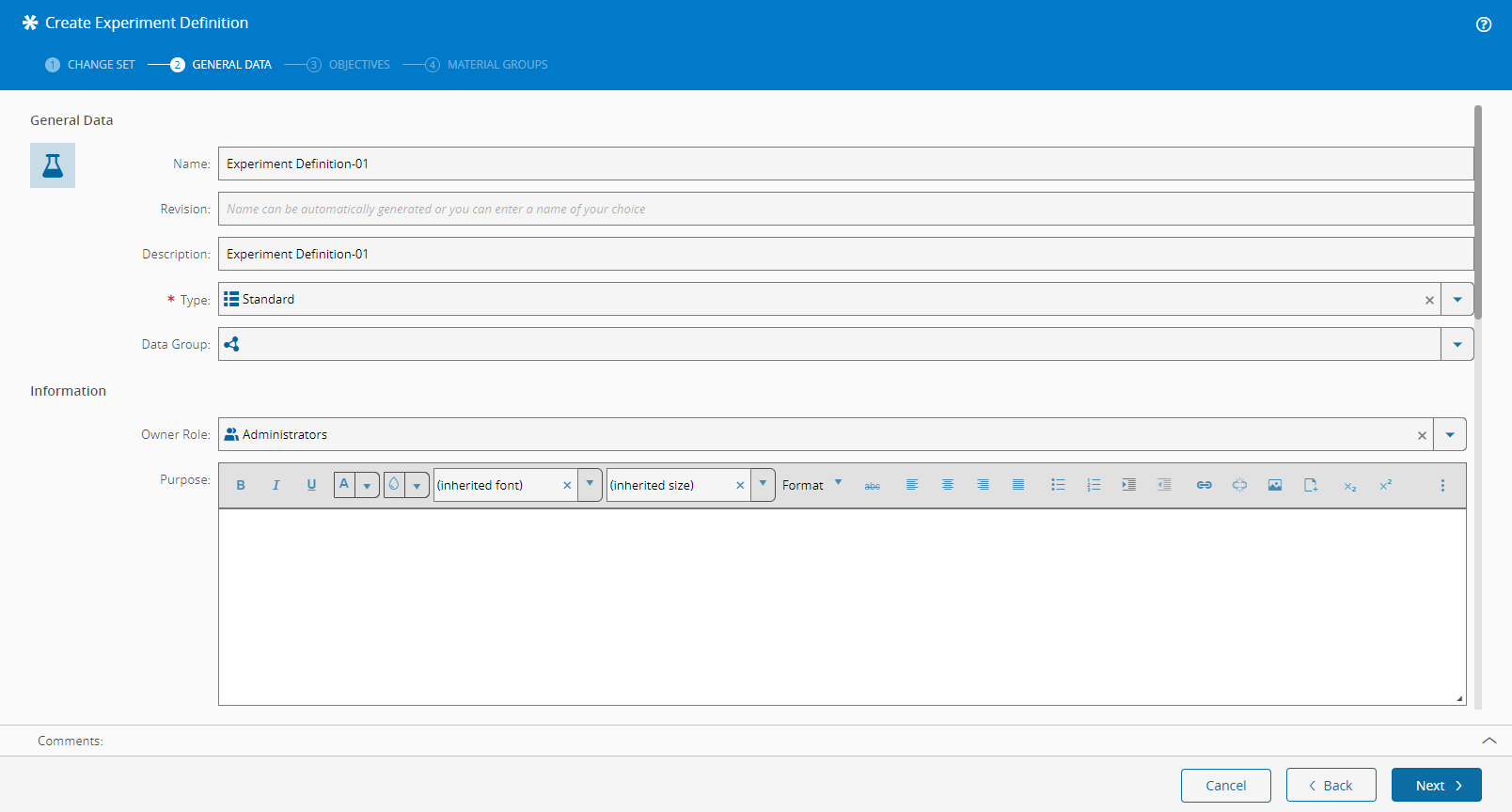Click the Cancel button
The height and width of the screenshot is (812, 1512).
pos(1225,786)
